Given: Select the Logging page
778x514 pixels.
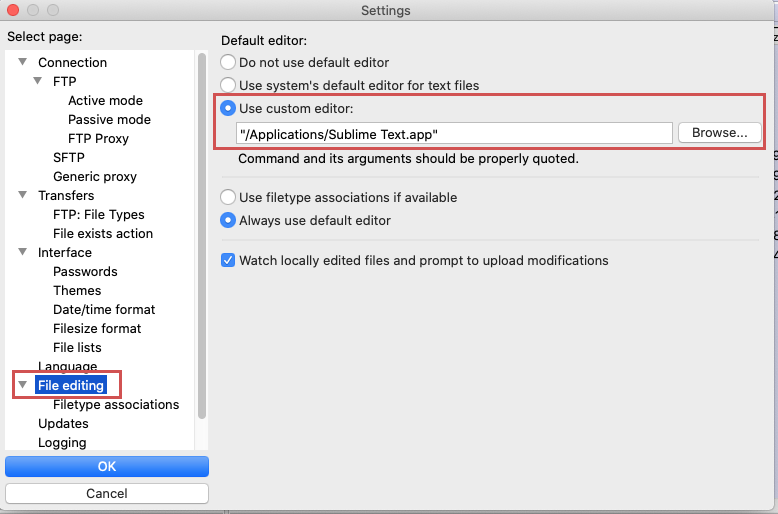Looking at the screenshot, I should [x=62, y=443].
